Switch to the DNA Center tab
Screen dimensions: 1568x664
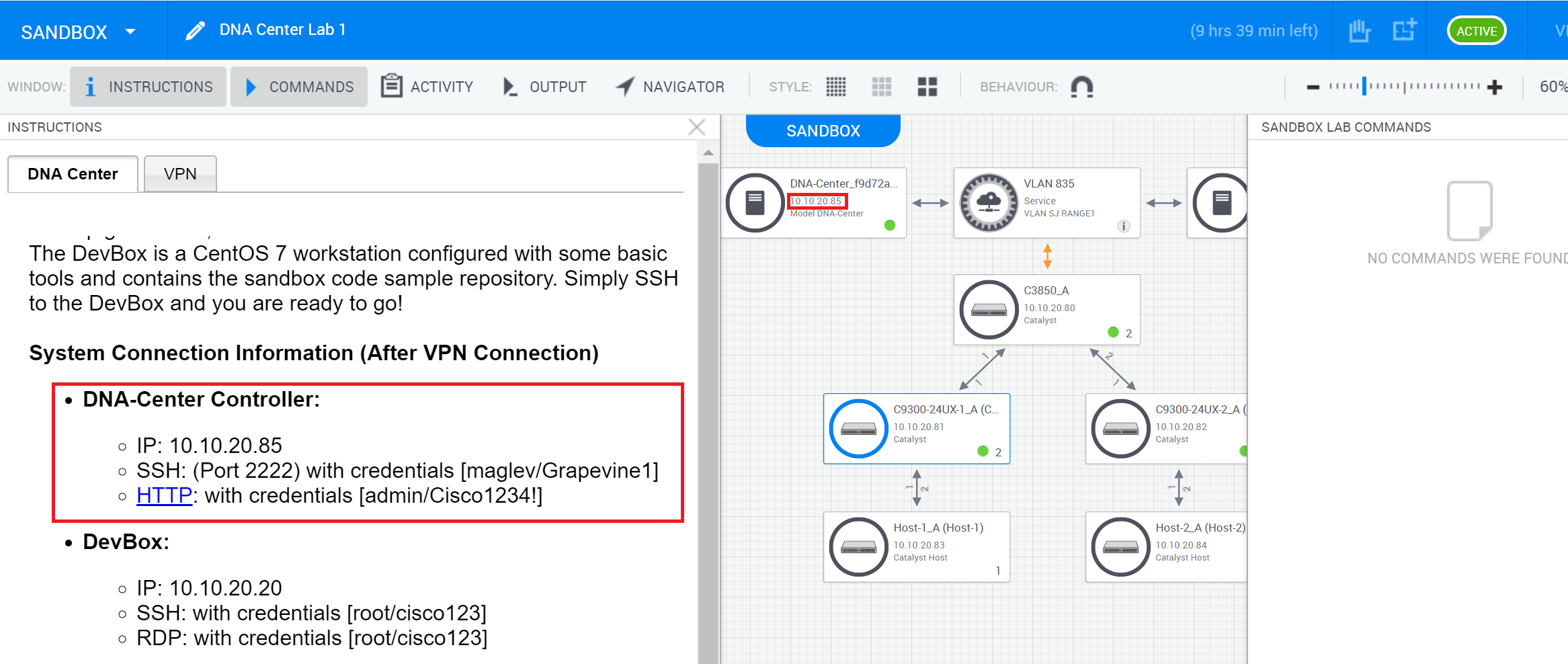tap(73, 174)
